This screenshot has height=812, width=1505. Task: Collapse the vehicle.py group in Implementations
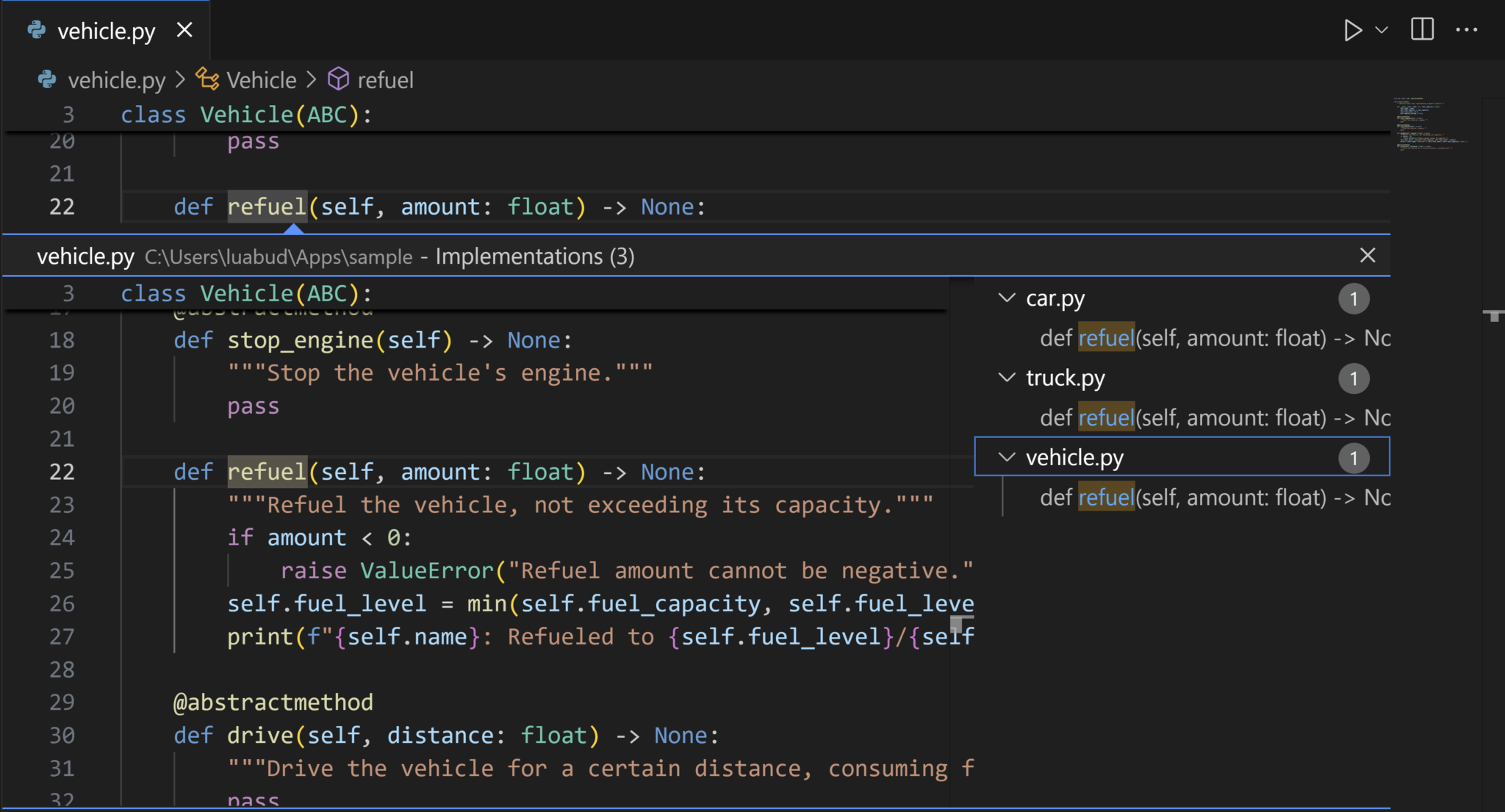point(1006,457)
